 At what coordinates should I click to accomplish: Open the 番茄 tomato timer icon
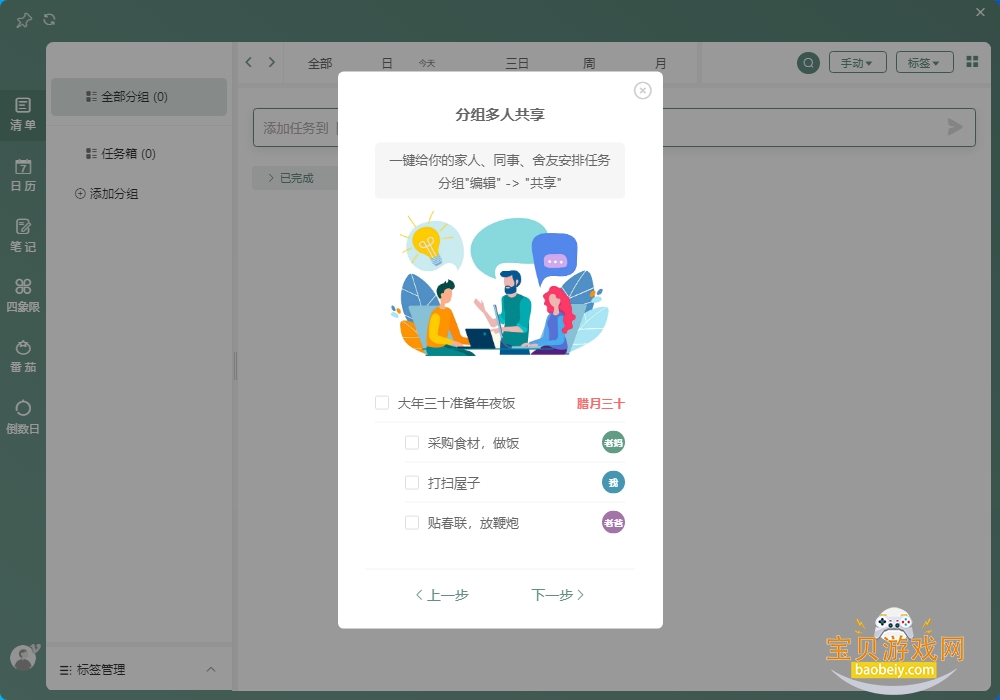click(x=23, y=356)
